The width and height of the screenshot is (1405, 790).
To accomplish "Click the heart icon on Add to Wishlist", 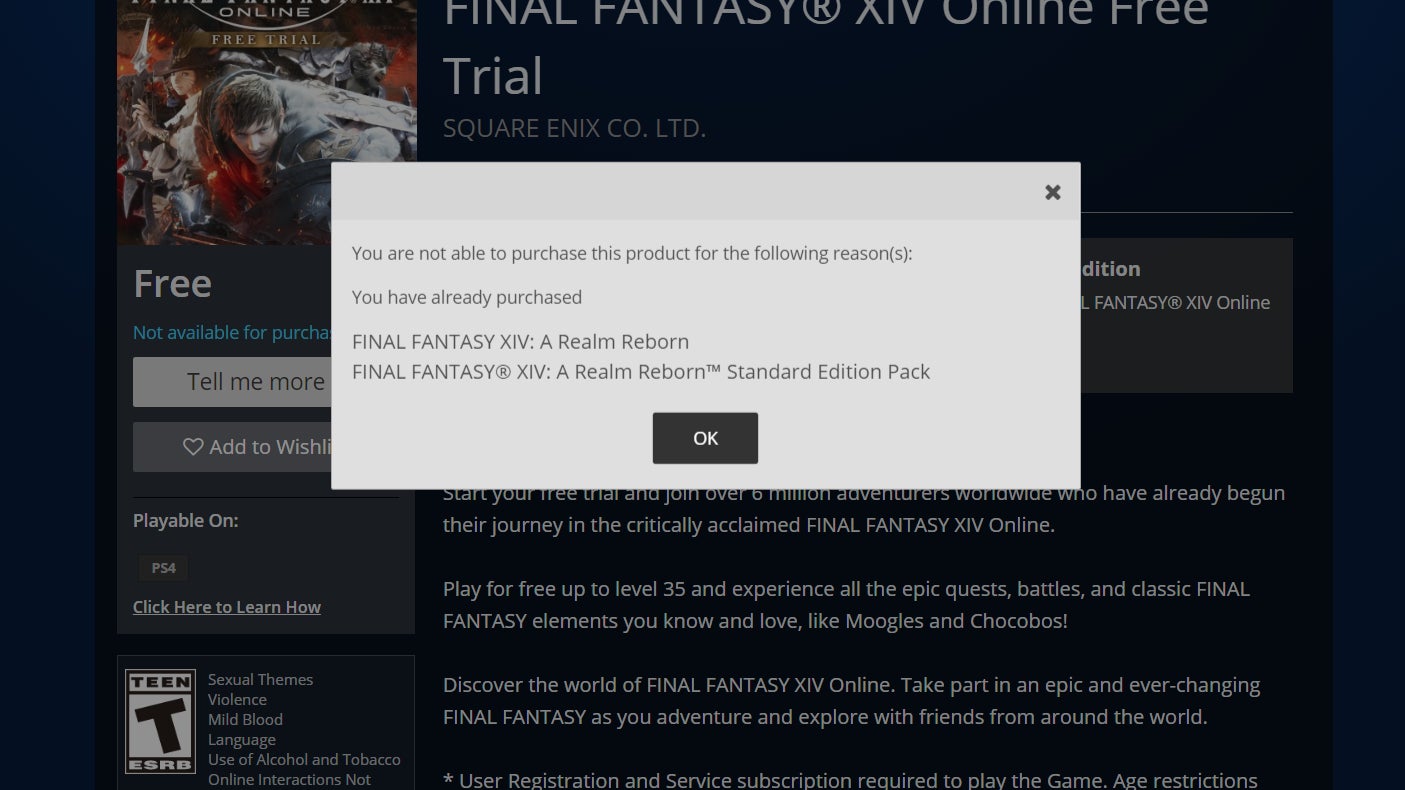I will click(193, 447).
